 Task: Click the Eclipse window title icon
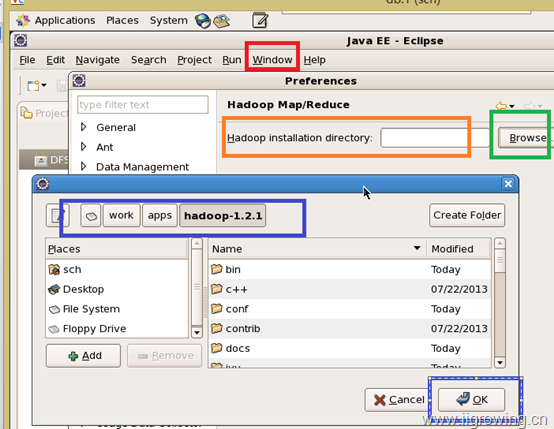tap(20, 40)
